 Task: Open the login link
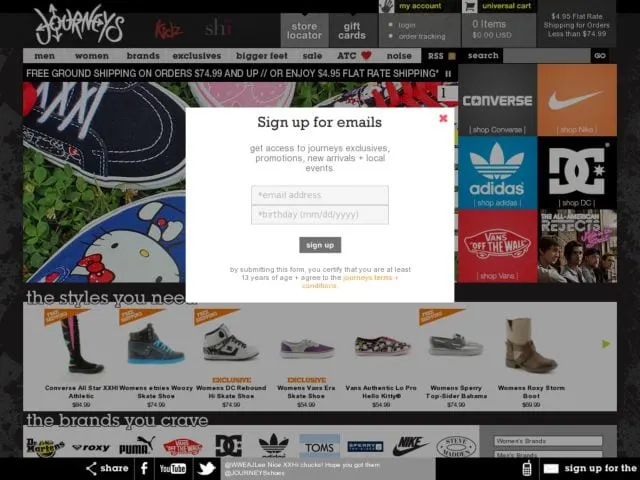pos(407,25)
